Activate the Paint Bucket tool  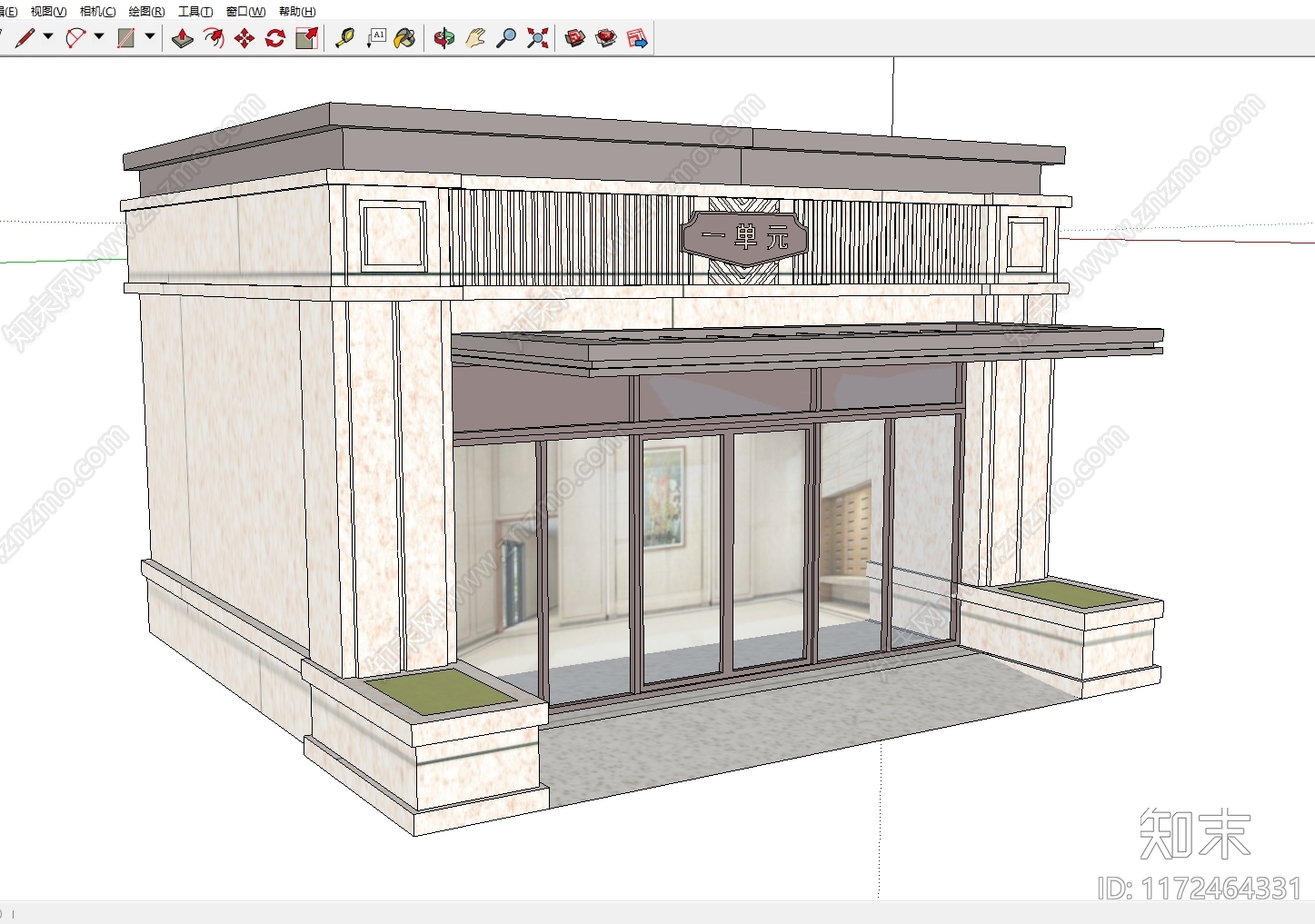point(405,38)
